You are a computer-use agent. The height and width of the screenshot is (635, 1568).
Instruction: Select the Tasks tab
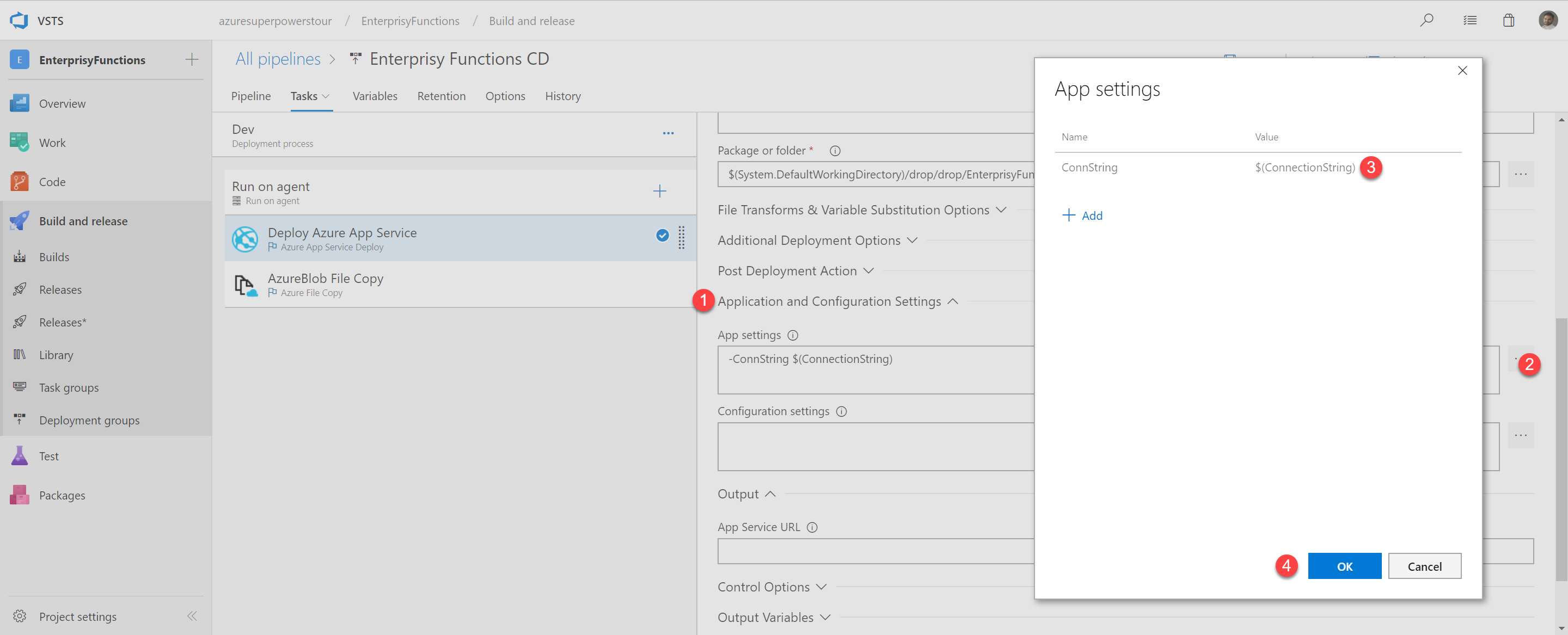coord(304,95)
